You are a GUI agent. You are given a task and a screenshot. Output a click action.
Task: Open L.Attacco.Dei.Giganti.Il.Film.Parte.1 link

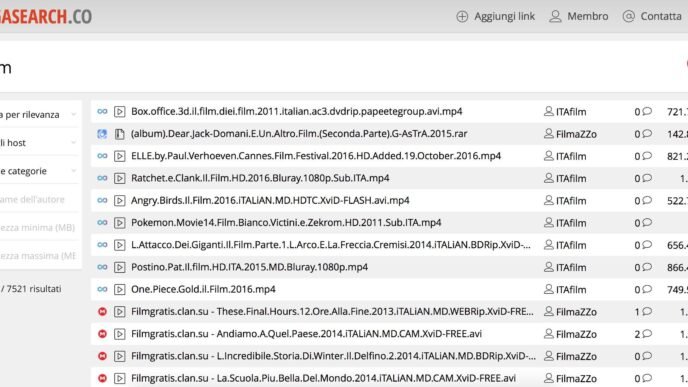click(x=331, y=245)
